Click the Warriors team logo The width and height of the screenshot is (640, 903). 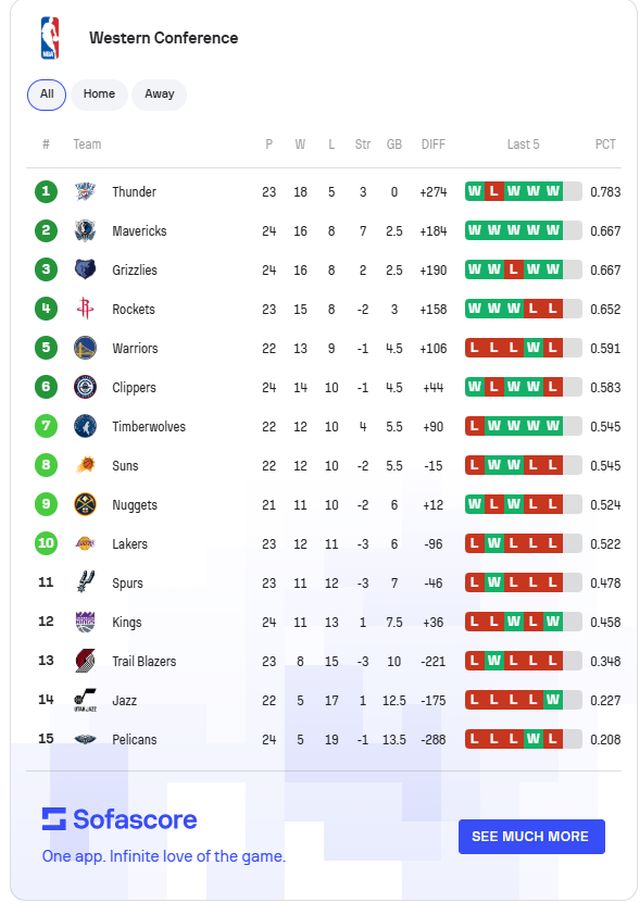click(85, 348)
